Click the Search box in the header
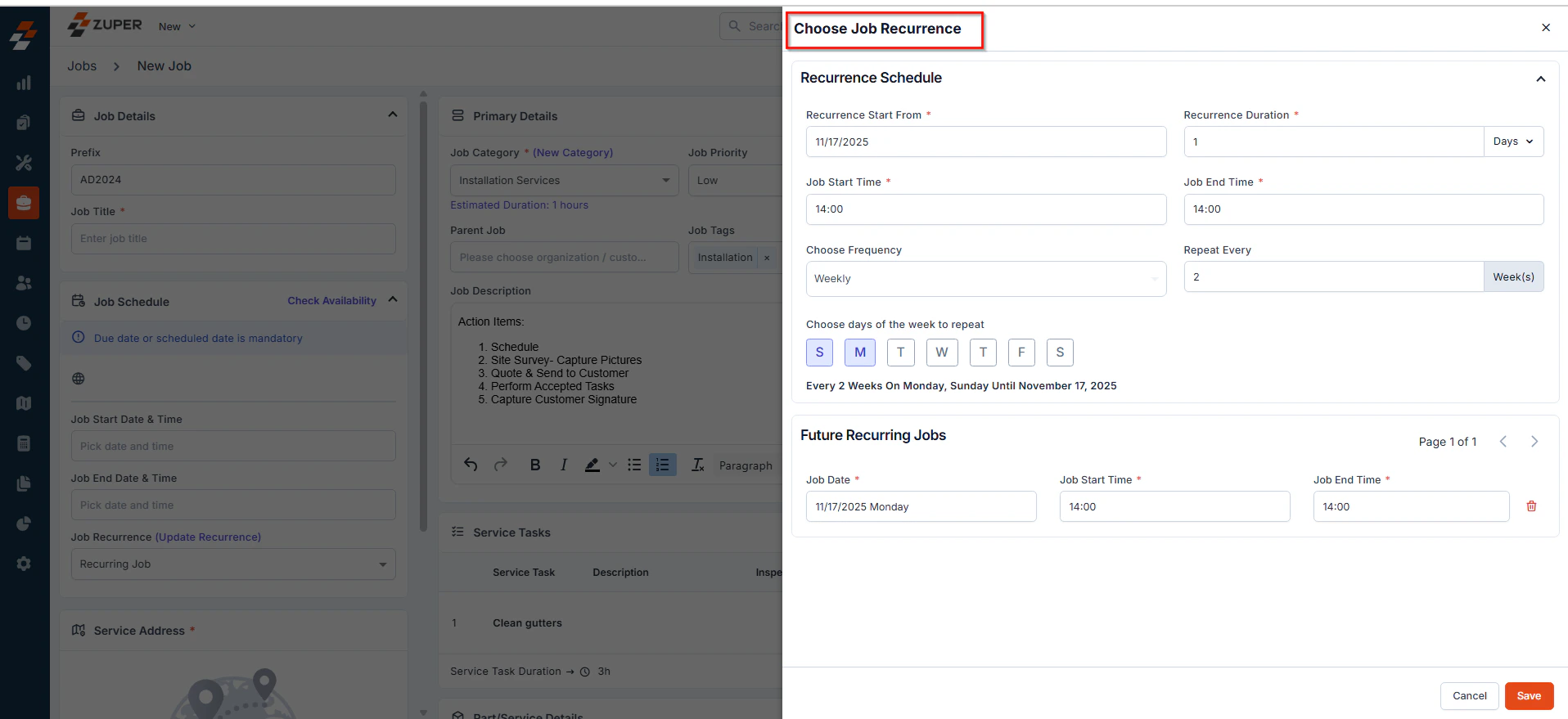The width and height of the screenshot is (1568, 719). 751,26
